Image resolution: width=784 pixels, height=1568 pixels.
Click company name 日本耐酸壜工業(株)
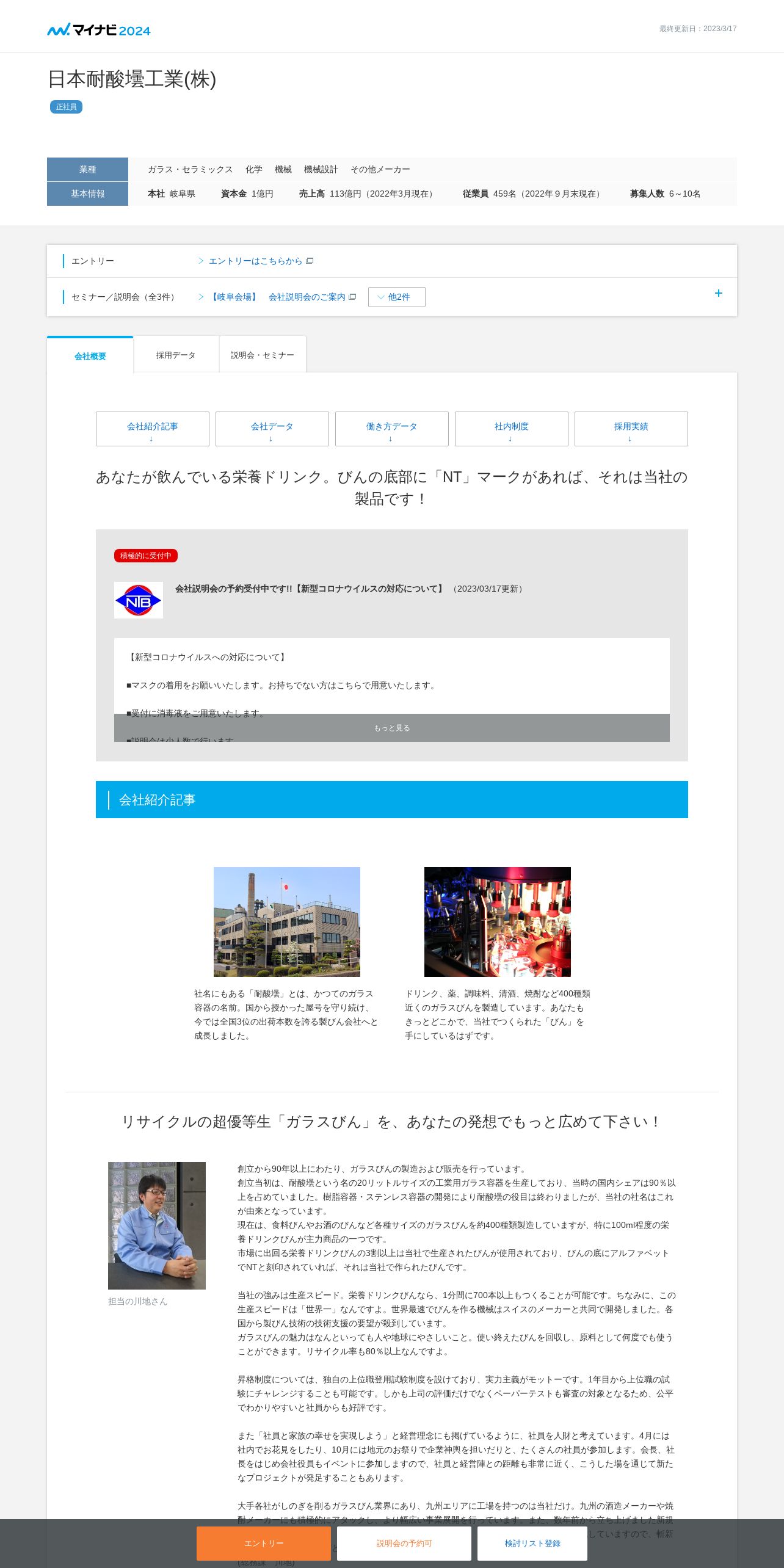pos(132,79)
